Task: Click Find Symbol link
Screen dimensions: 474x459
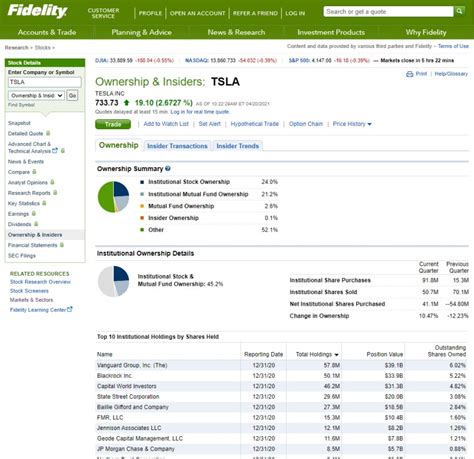Action: 21,105
